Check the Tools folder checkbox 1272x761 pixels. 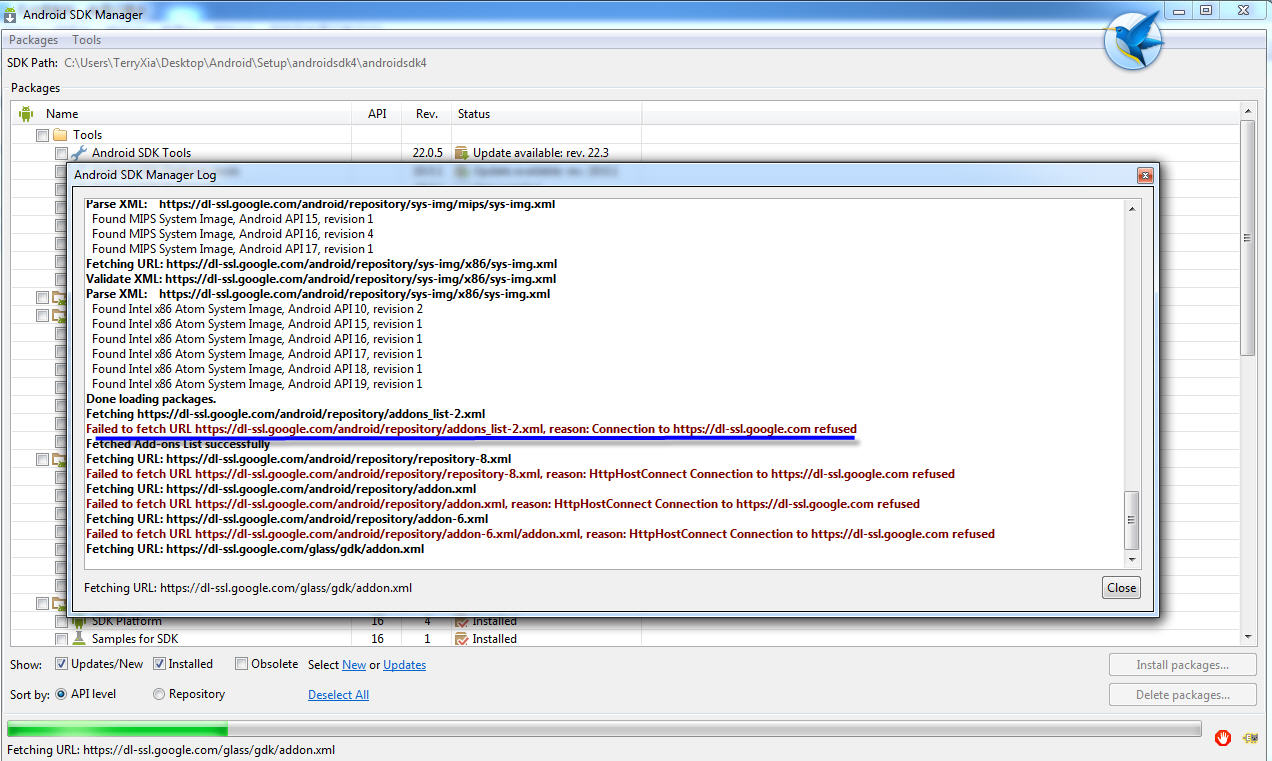(x=42, y=135)
